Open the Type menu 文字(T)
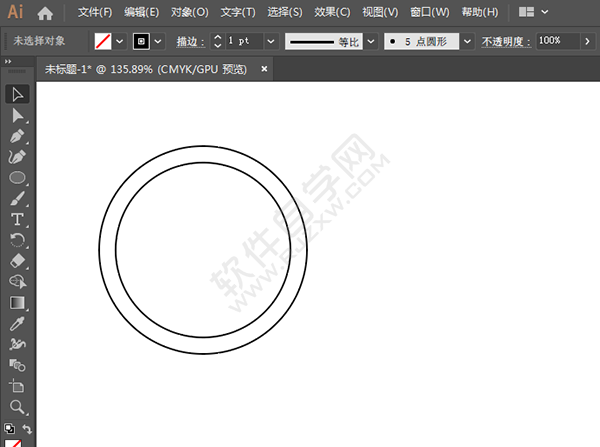 [x=238, y=12]
